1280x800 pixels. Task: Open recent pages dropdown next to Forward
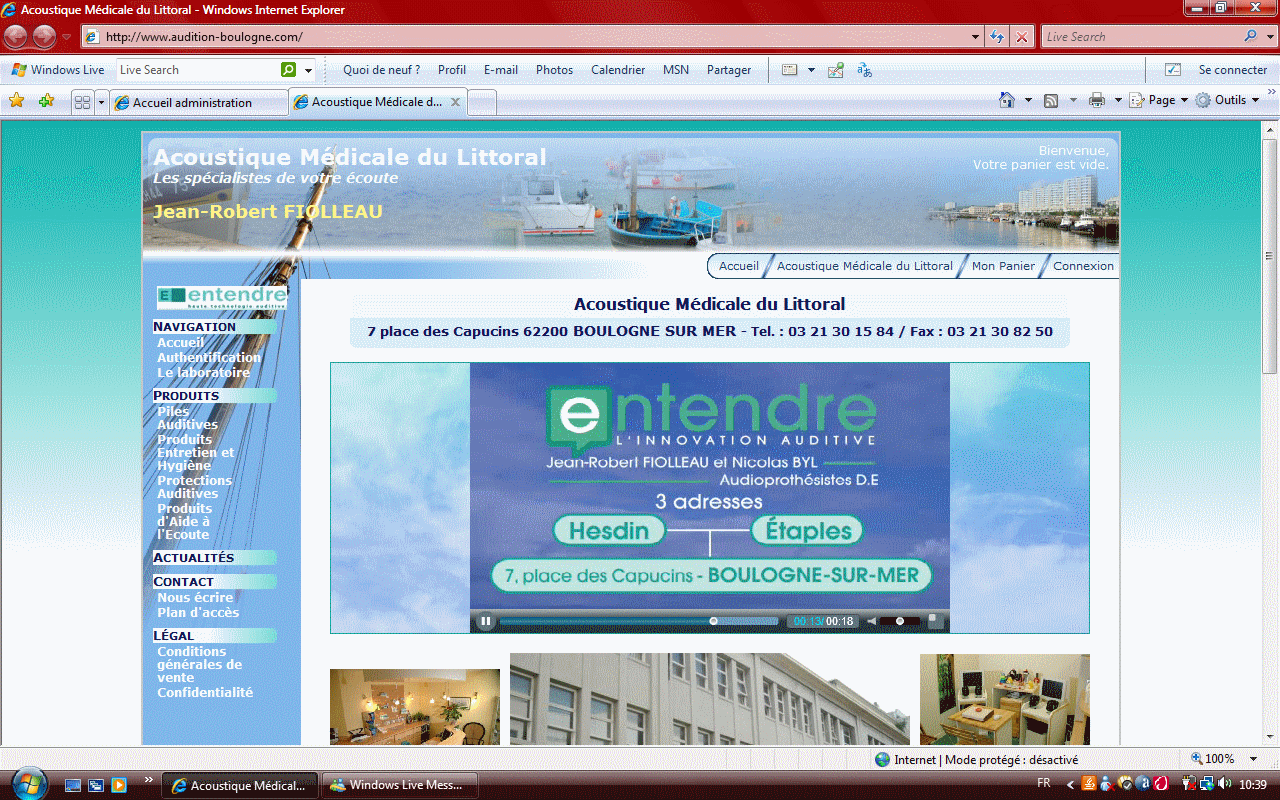point(67,37)
